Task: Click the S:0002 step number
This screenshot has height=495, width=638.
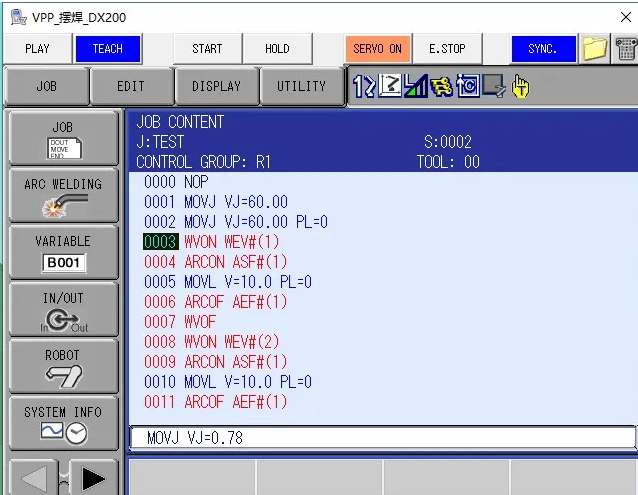Action: point(448,142)
